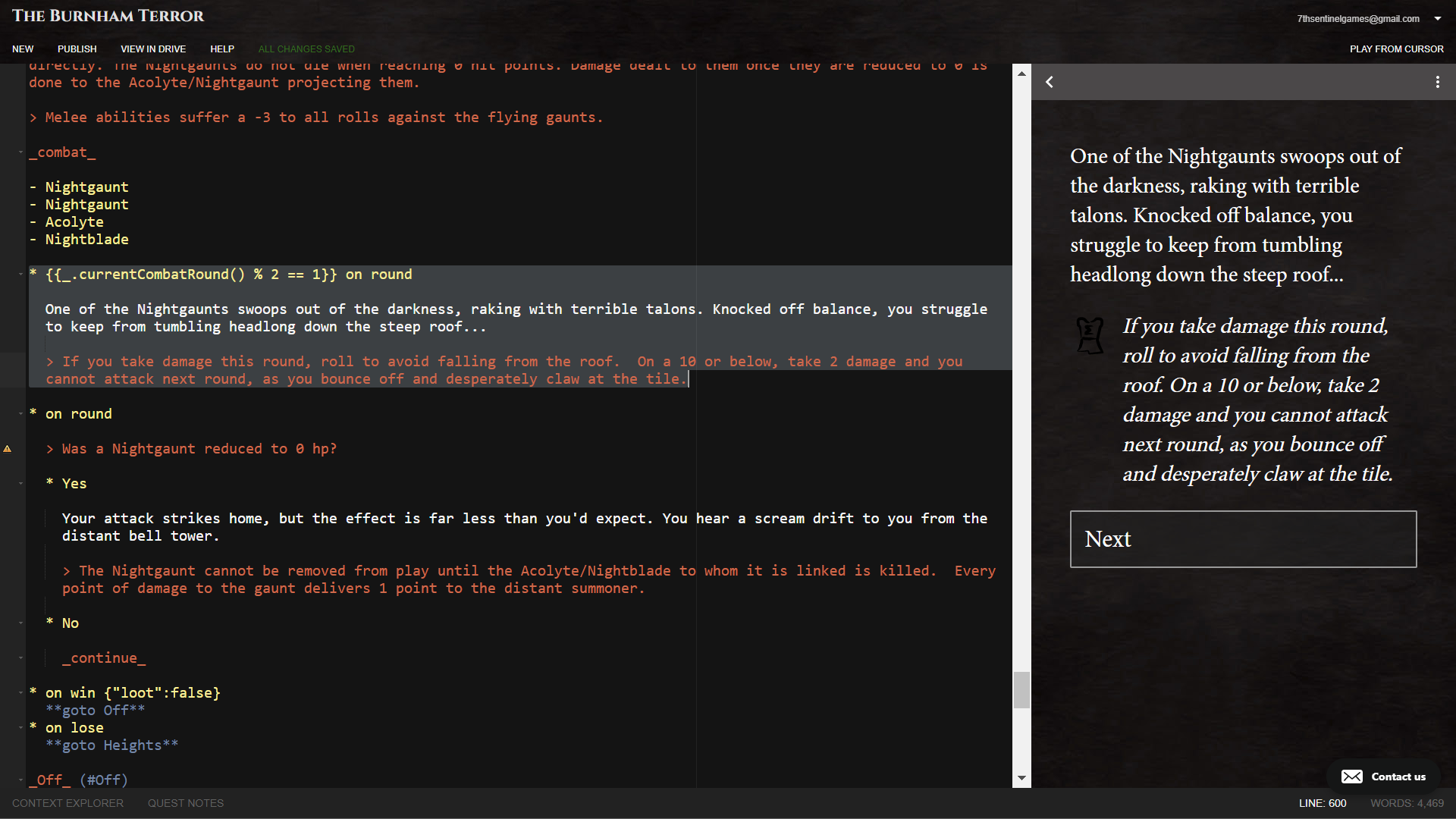
Task: Collapse the _combat_ section fold arrow
Action: [20, 152]
